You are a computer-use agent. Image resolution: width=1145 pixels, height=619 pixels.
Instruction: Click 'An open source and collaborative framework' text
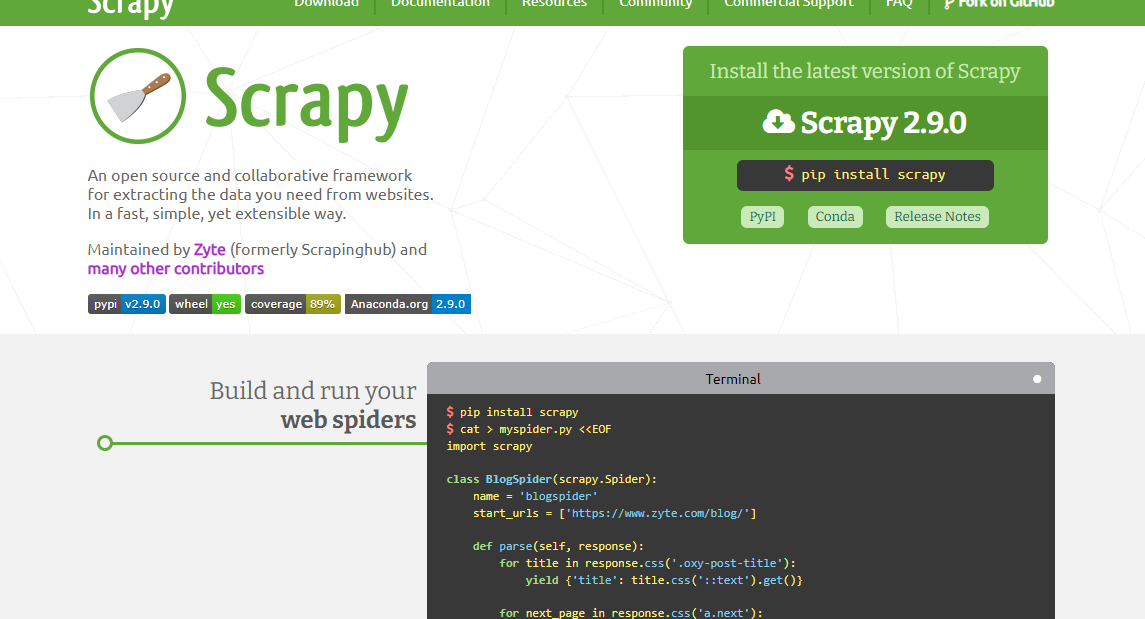pyautogui.click(x=250, y=176)
